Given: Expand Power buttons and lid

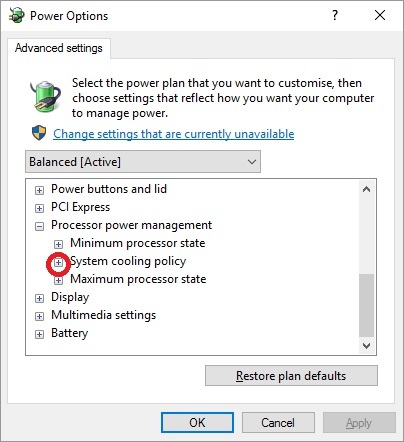Looking at the screenshot, I should (39, 190).
